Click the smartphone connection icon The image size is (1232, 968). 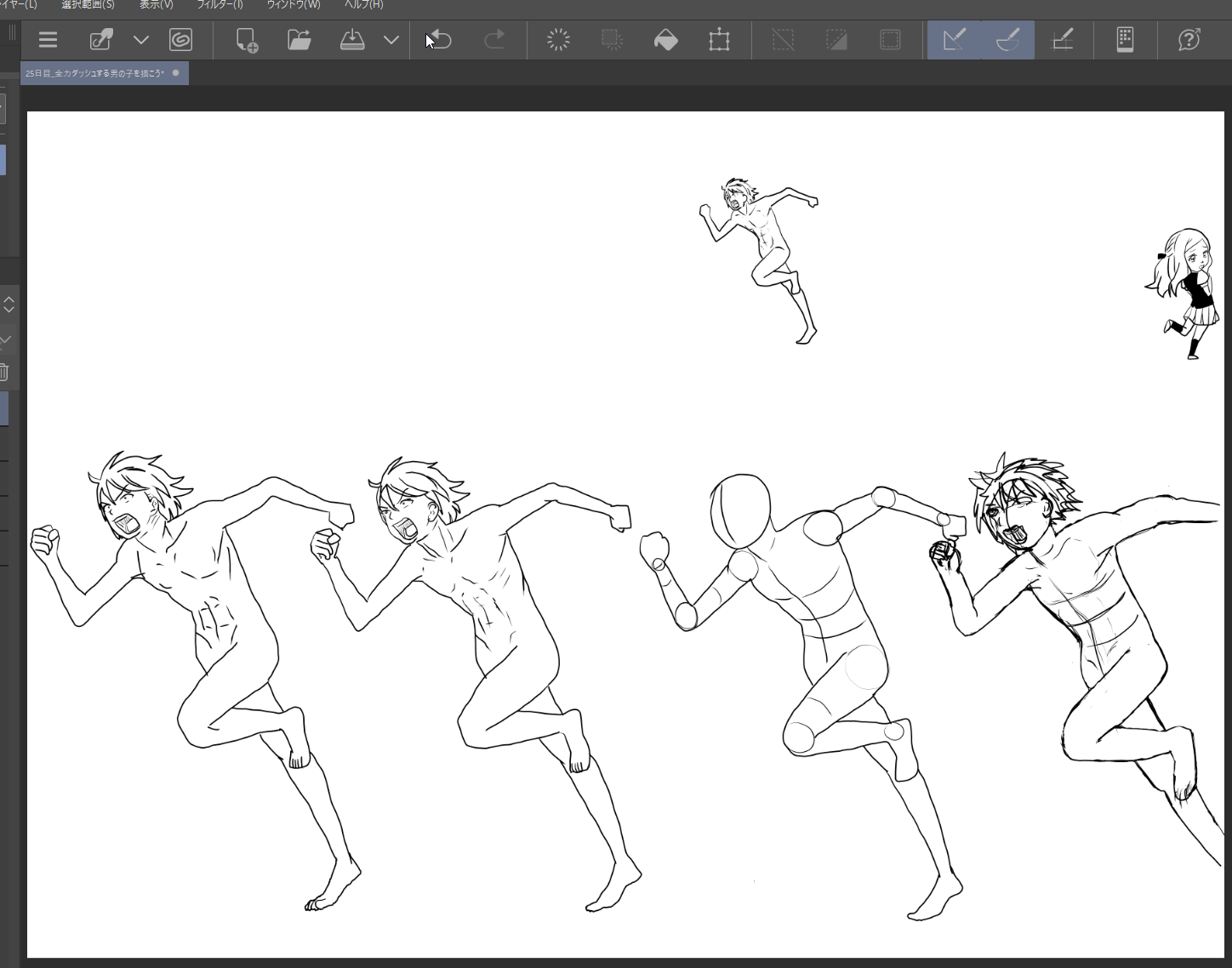pyautogui.click(x=1125, y=40)
